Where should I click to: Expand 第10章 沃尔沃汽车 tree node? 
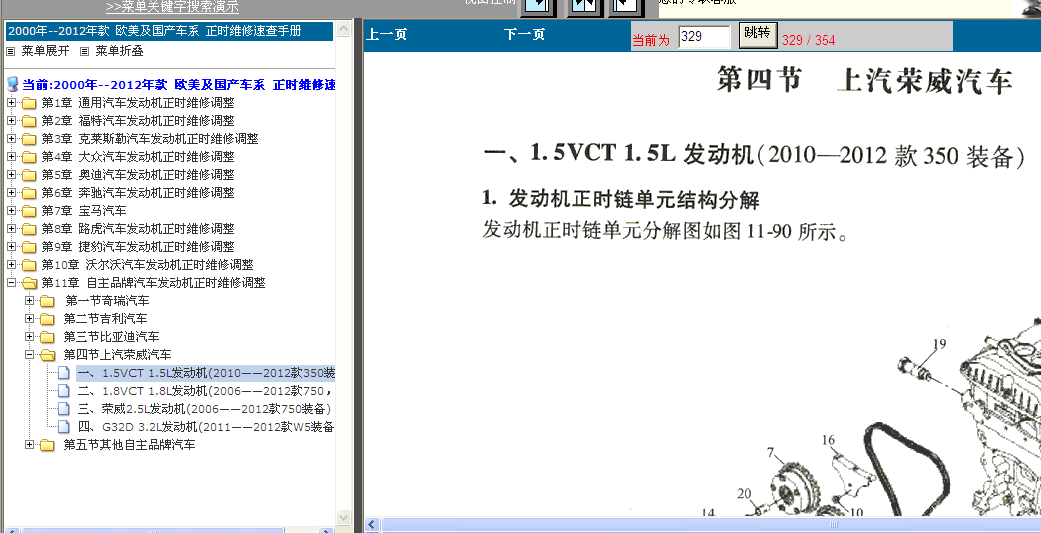coord(11,264)
